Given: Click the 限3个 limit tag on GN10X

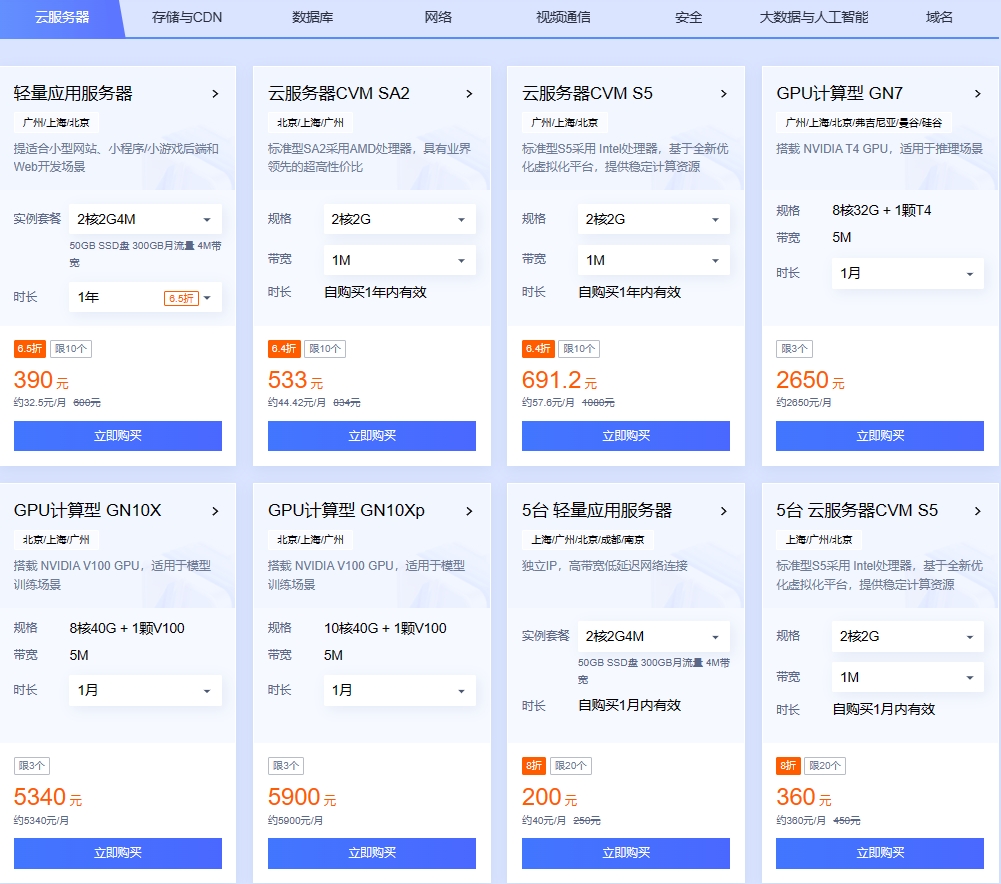Looking at the screenshot, I should pos(30,765).
